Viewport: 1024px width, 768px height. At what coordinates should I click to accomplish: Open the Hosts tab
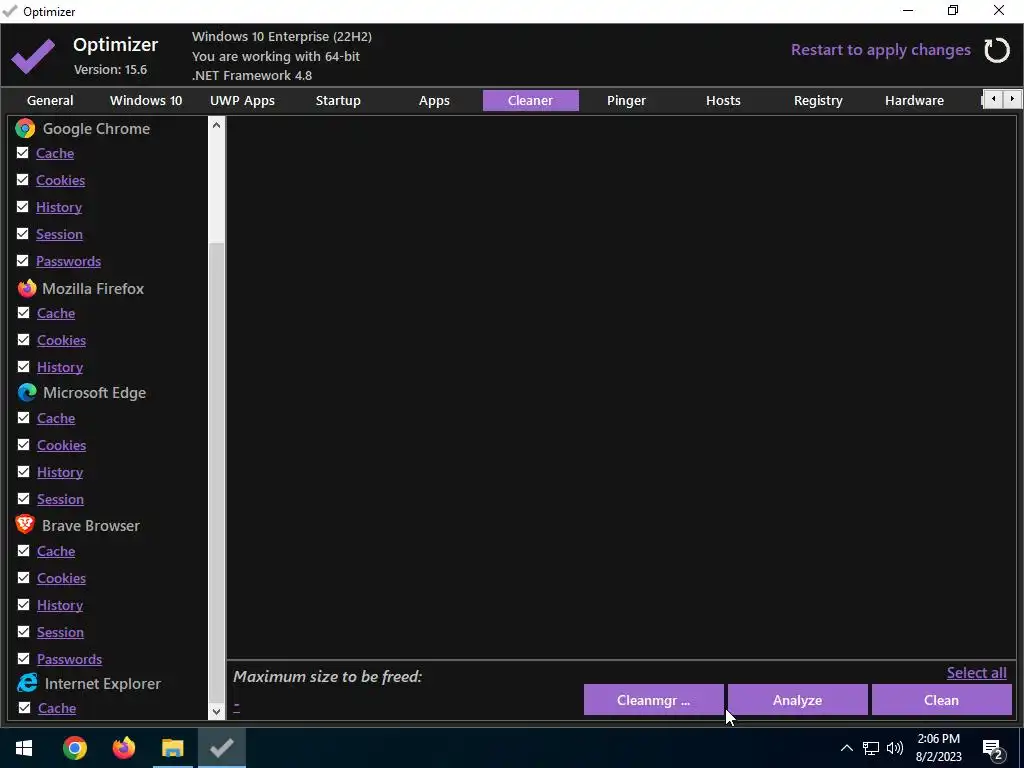(x=723, y=101)
